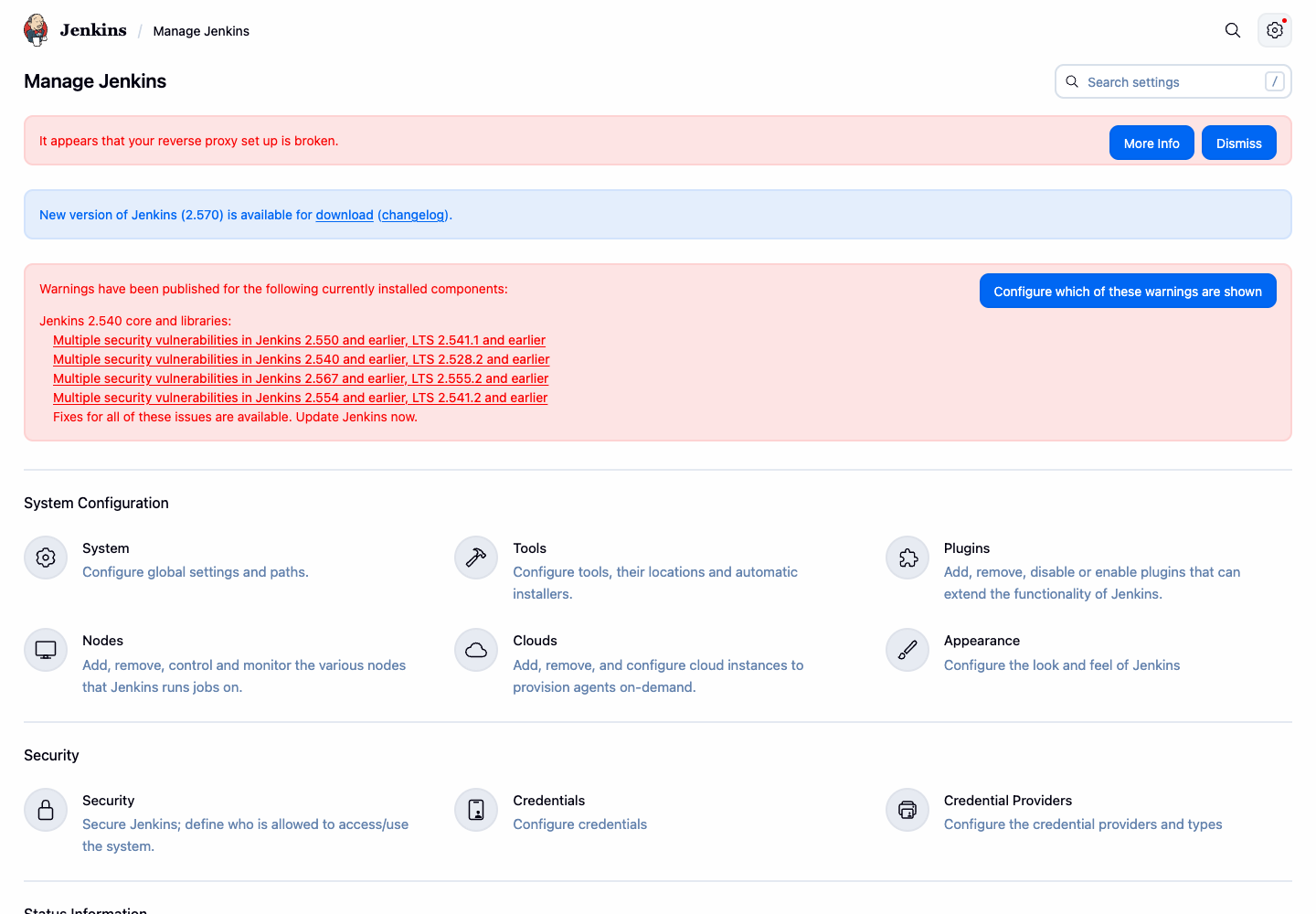Open the Appearance title link
This screenshot has height=914, width=1316.
[982, 641]
